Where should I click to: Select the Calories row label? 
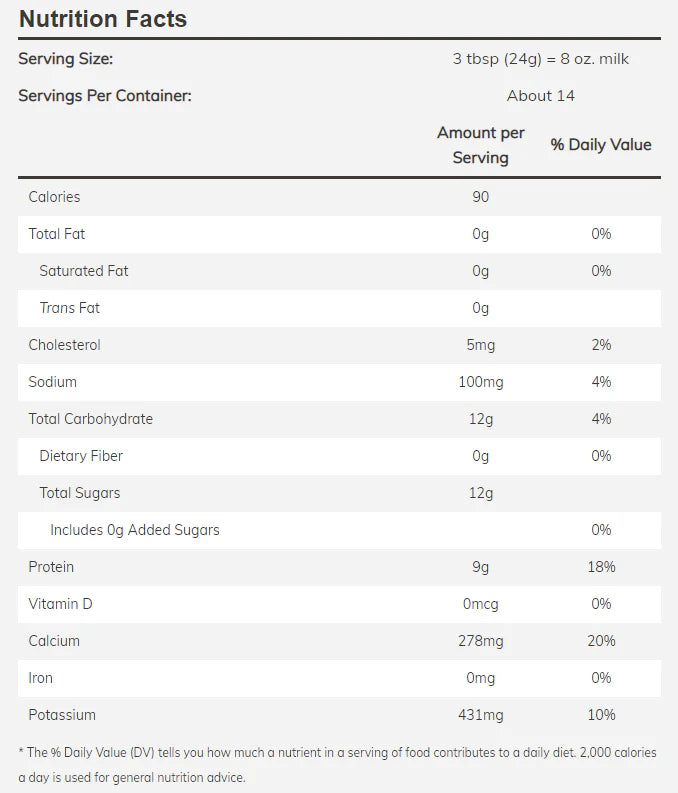(54, 197)
